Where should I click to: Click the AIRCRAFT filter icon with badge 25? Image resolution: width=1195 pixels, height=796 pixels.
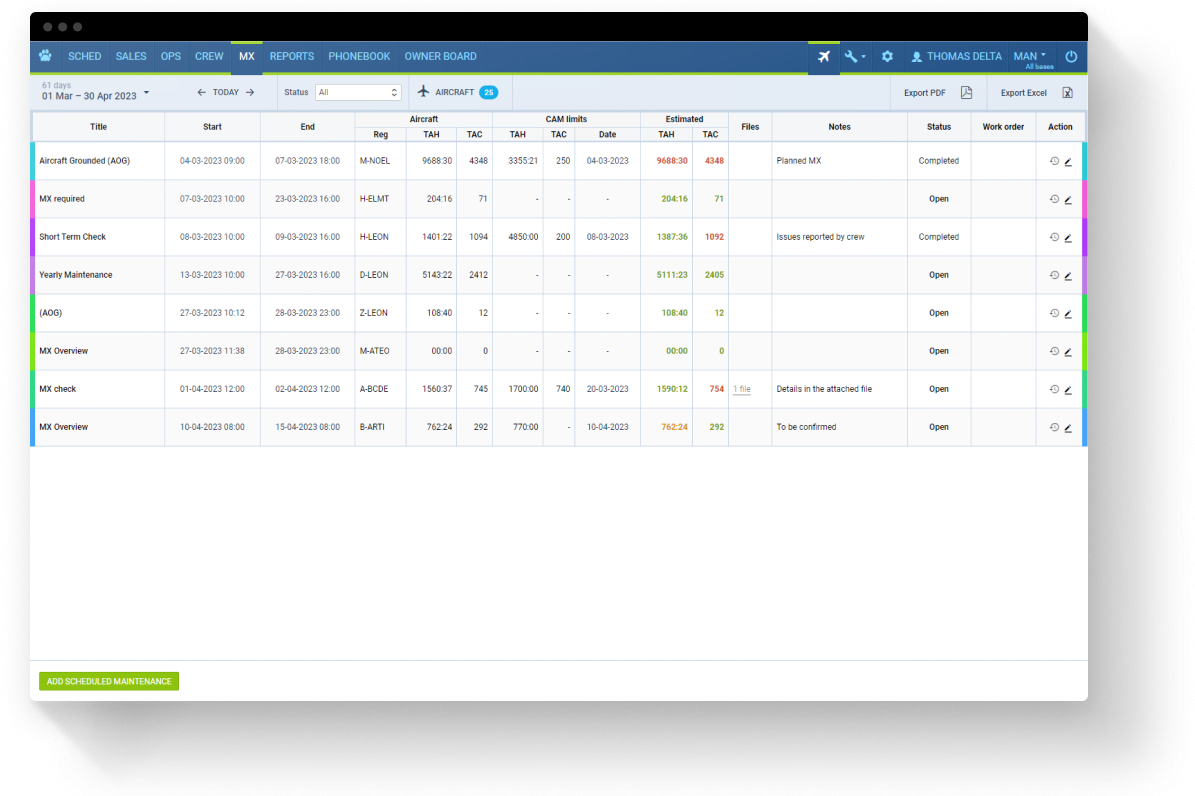point(423,91)
